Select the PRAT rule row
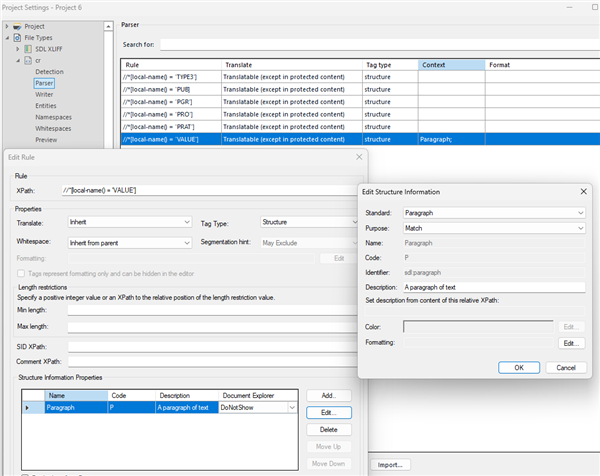The width and height of the screenshot is (600, 476). [360, 127]
